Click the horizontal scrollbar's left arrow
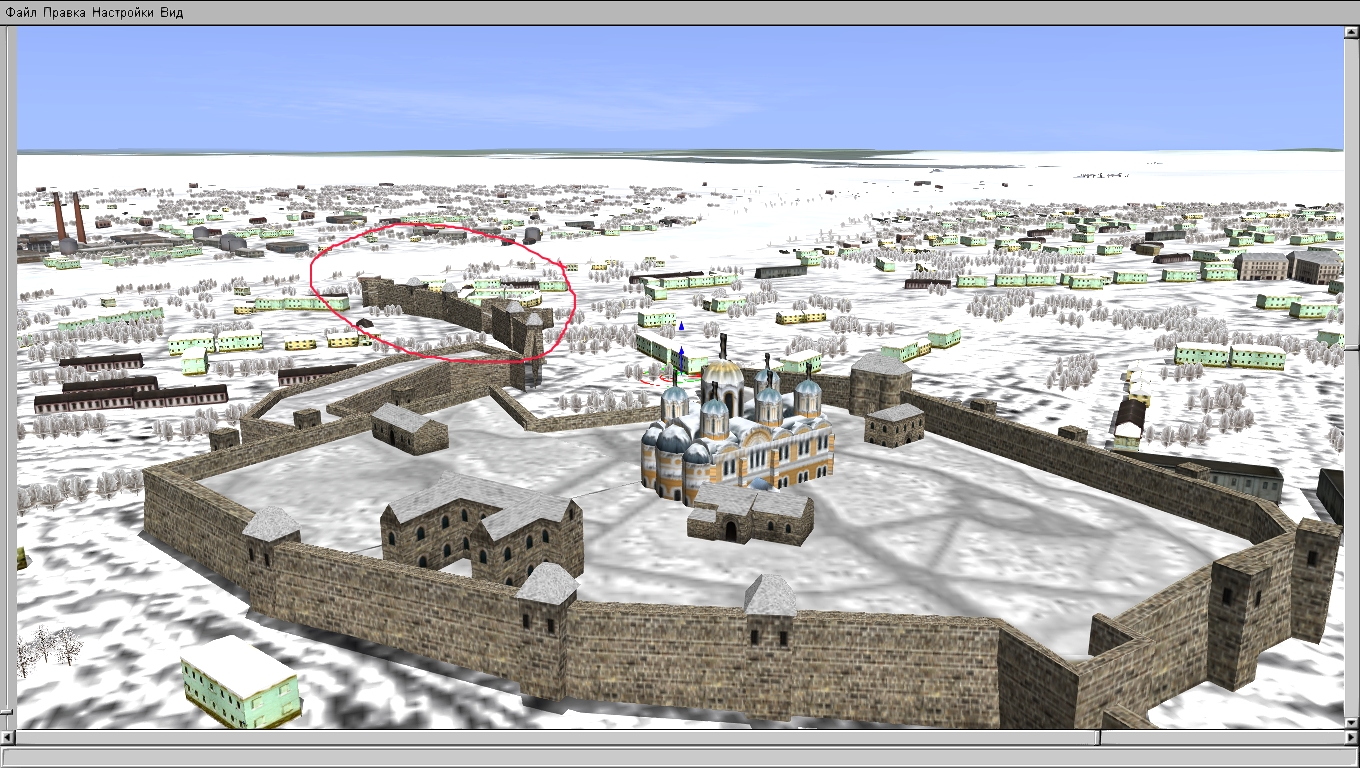The width and height of the screenshot is (1360, 768). [7, 738]
